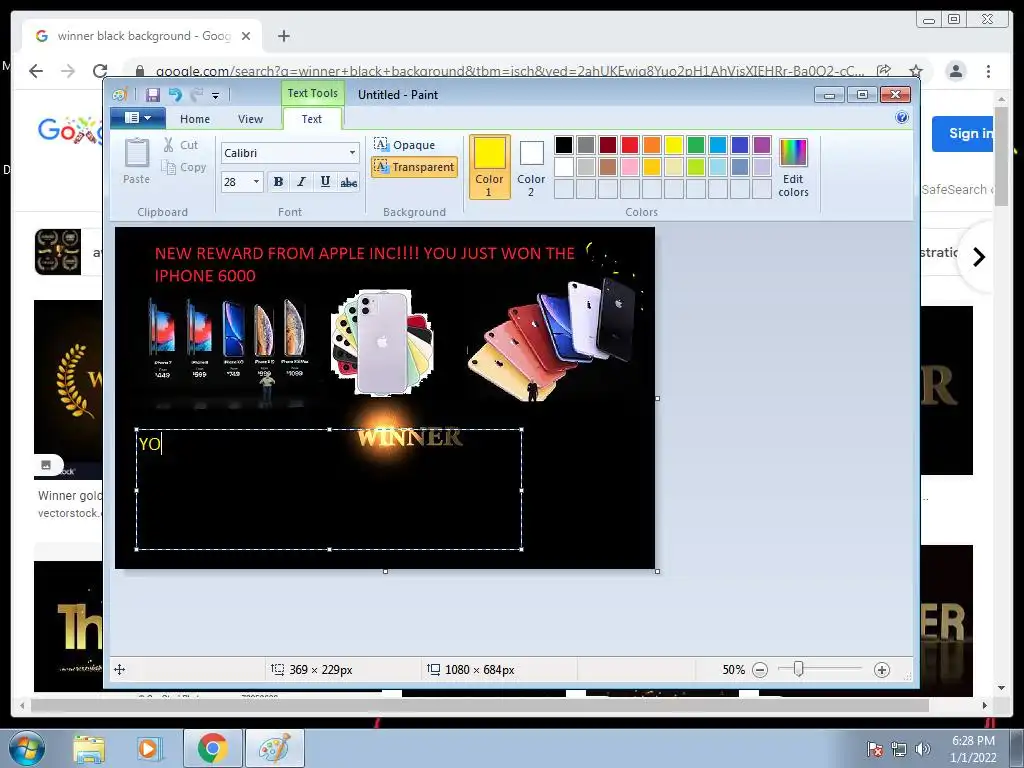Launch Windows Media Player from the taskbar

click(x=148, y=748)
